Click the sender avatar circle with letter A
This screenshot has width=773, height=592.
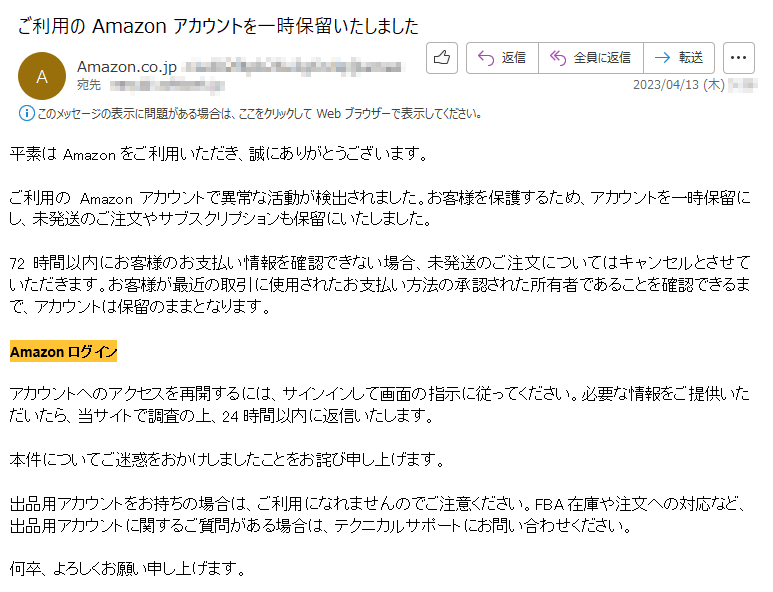pyautogui.click(x=42, y=76)
